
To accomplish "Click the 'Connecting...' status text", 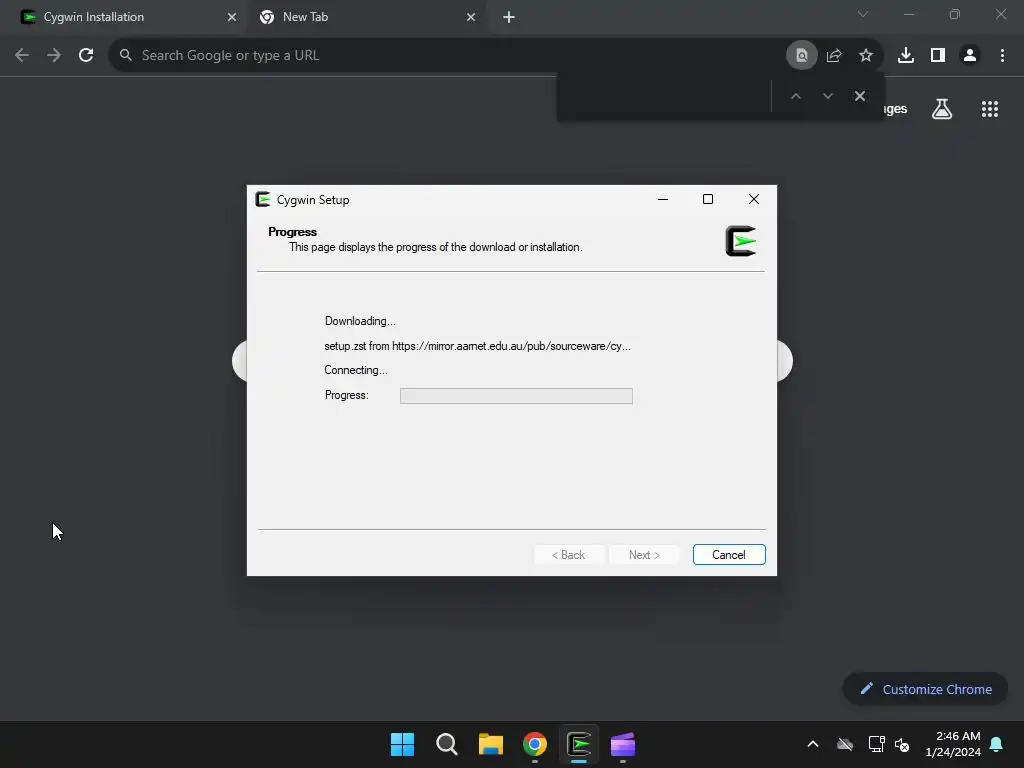I will pos(356,370).
